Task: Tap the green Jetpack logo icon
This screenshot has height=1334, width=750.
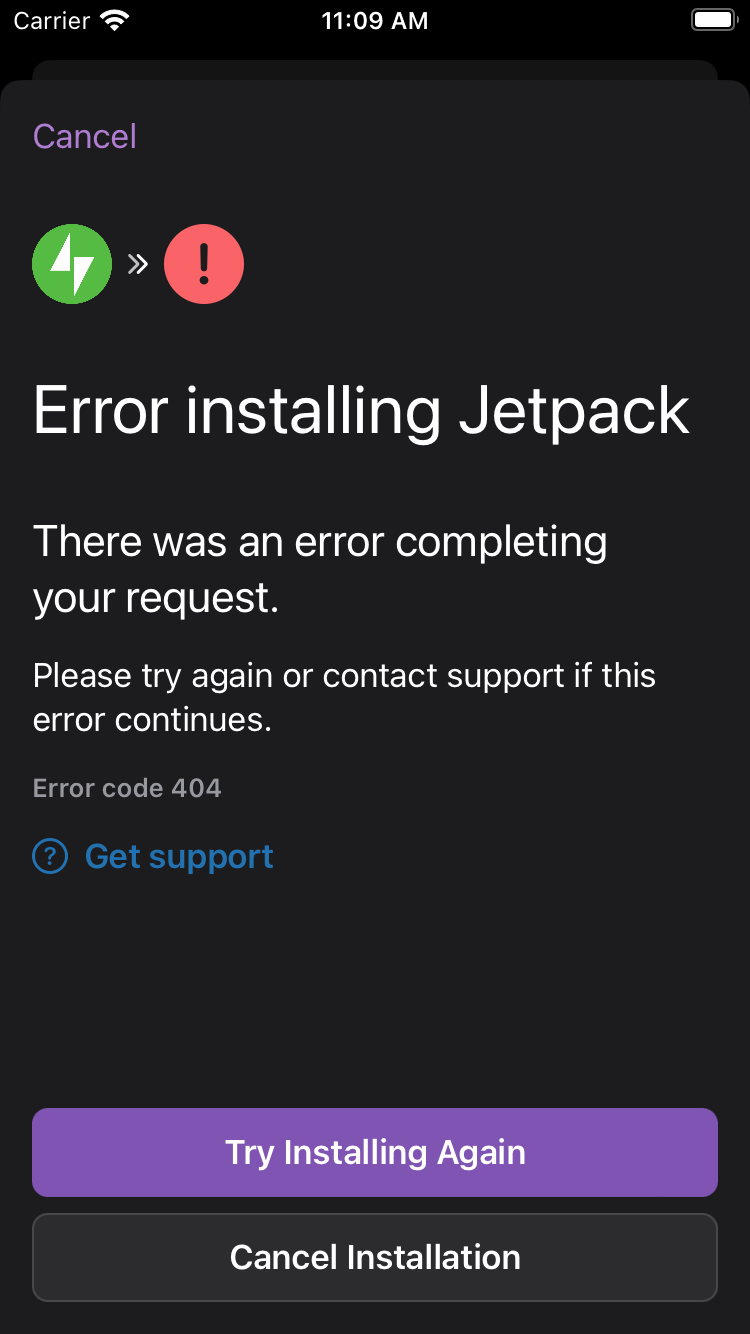Action: coord(72,264)
